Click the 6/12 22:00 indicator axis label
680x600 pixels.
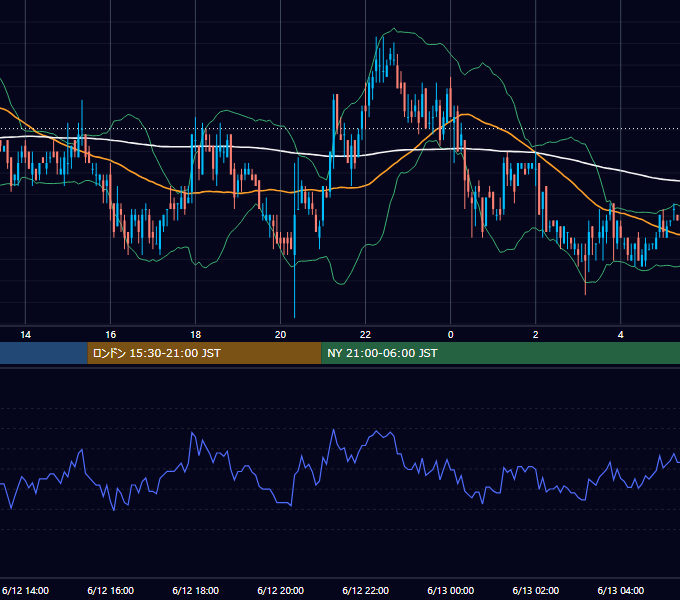tap(366, 590)
